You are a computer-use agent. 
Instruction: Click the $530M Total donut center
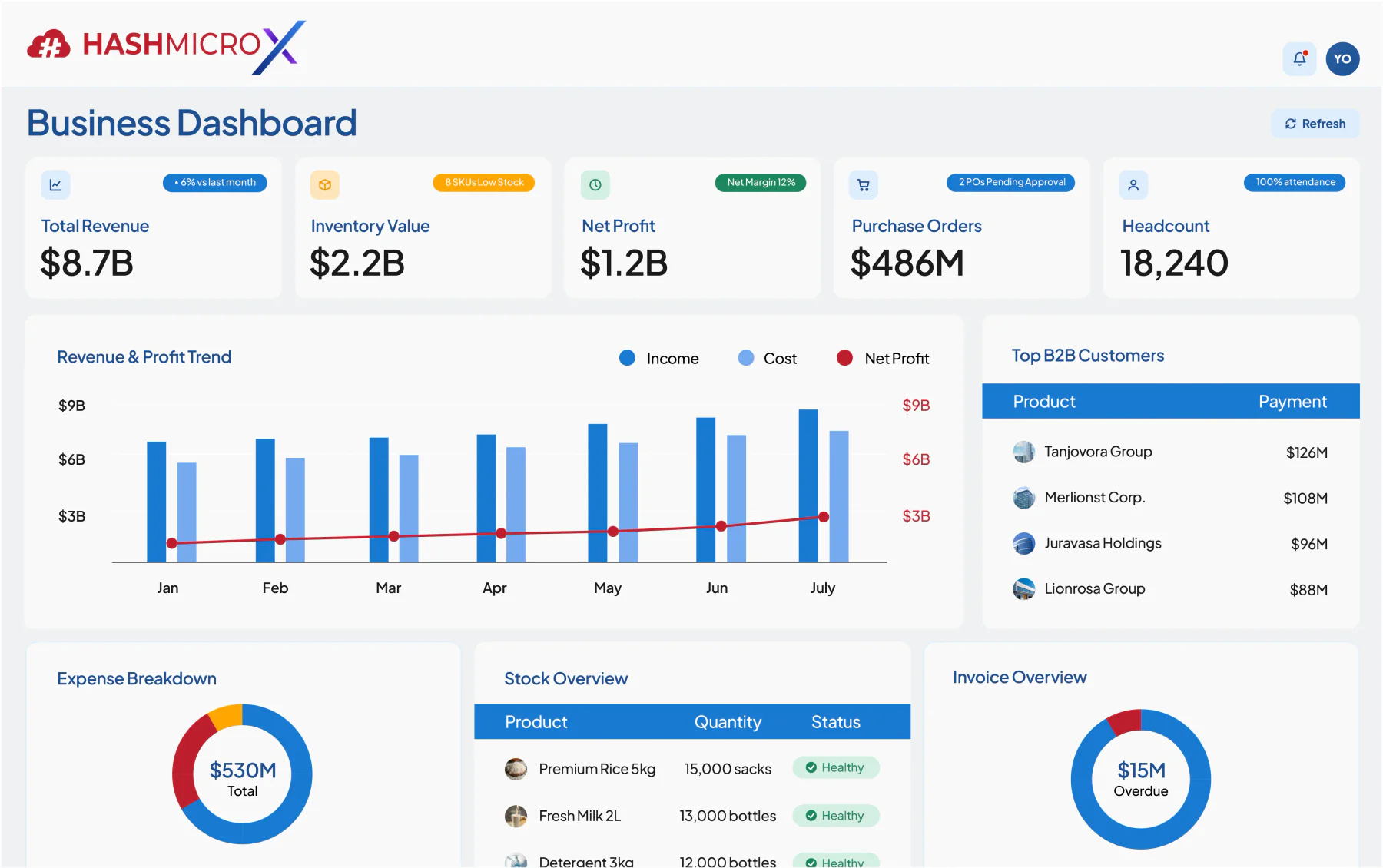tap(243, 779)
